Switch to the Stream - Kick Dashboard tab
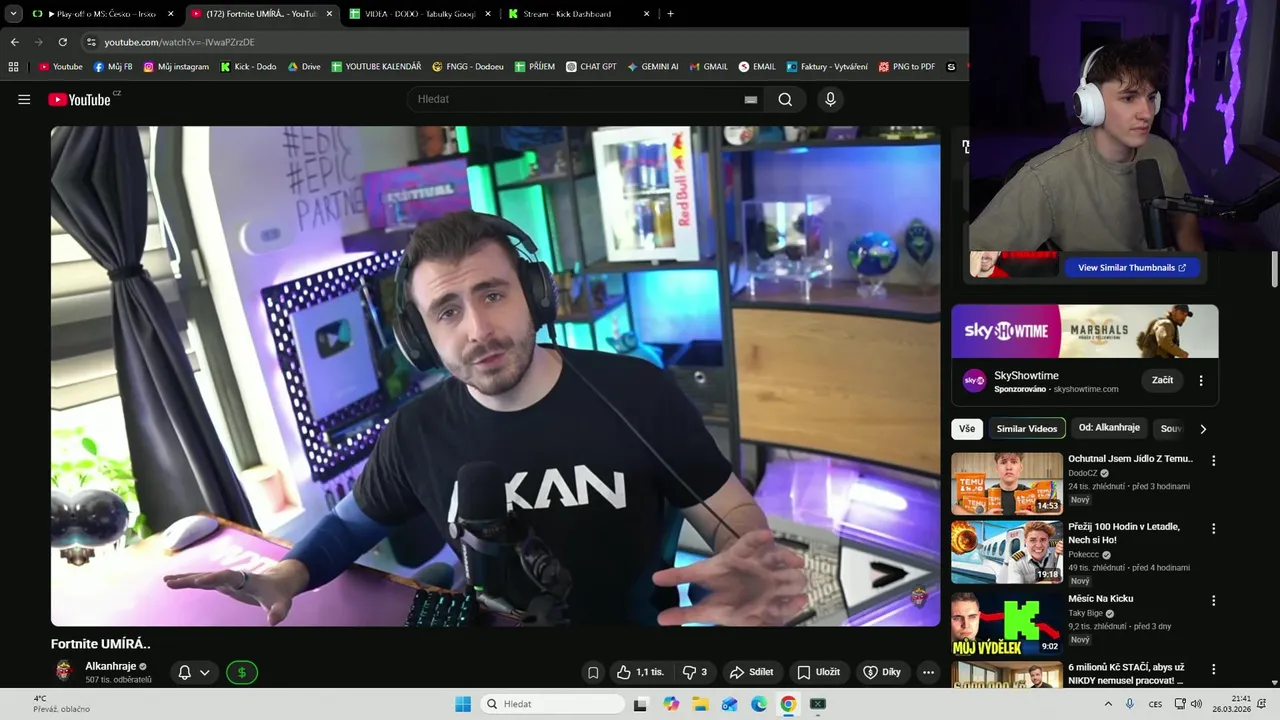 point(578,14)
